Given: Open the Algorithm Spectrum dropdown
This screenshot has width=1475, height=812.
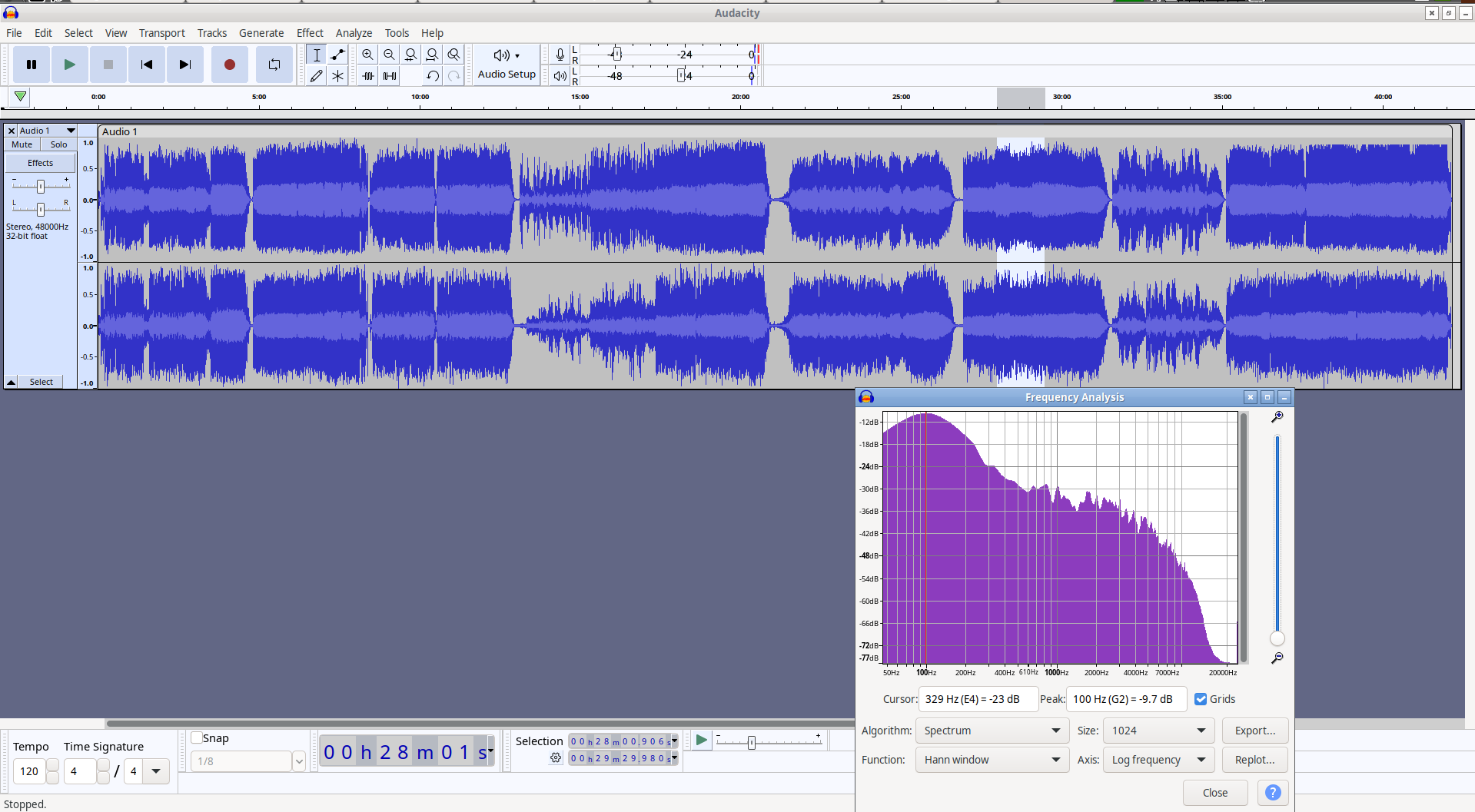Looking at the screenshot, I should coord(992,731).
